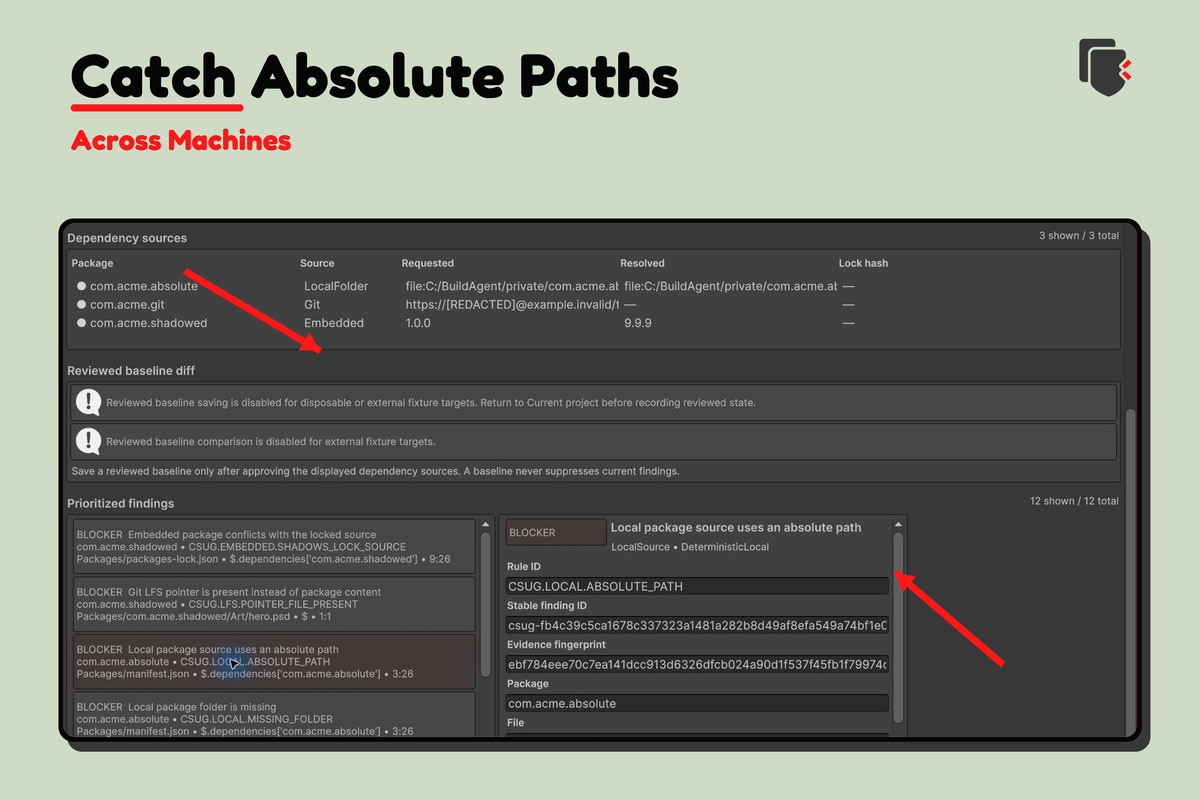Click the Evidence fingerprint field
The image size is (1200, 800).
(x=697, y=664)
